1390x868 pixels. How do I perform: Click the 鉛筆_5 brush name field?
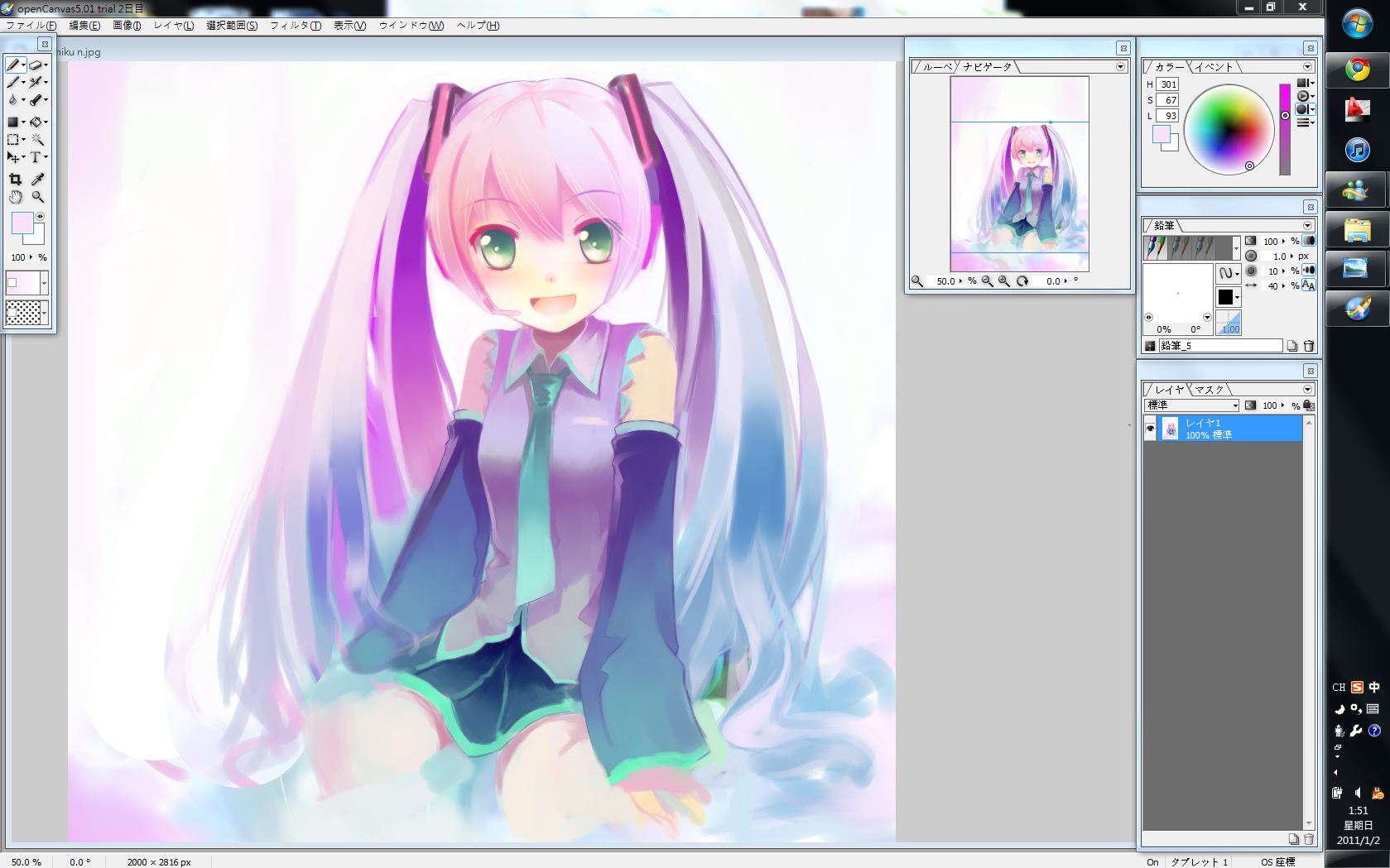[1220, 346]
